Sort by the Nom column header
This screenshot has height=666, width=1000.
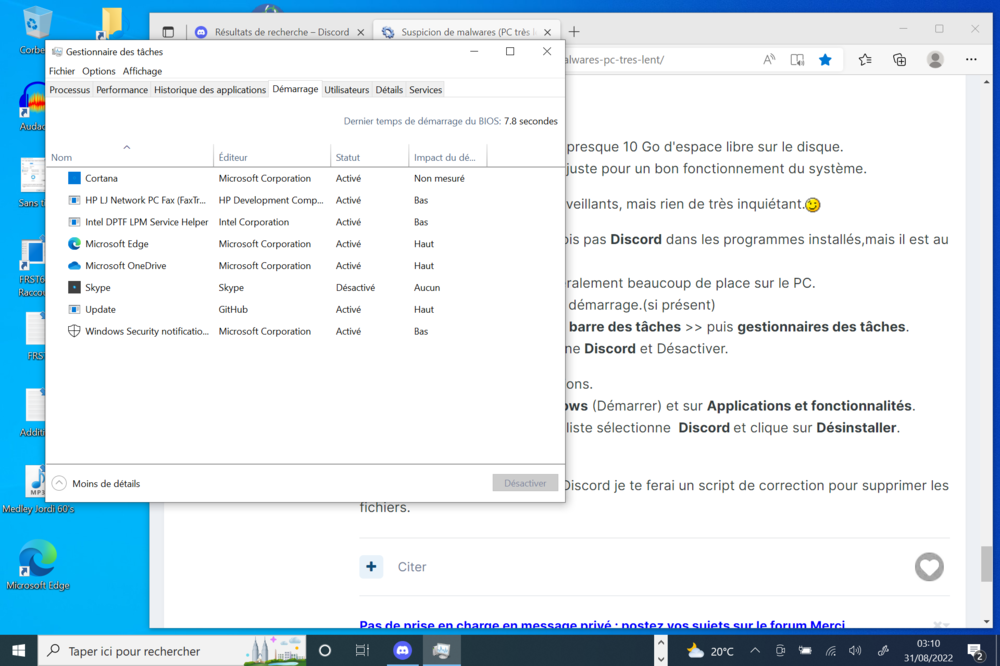tap(62, 158)
